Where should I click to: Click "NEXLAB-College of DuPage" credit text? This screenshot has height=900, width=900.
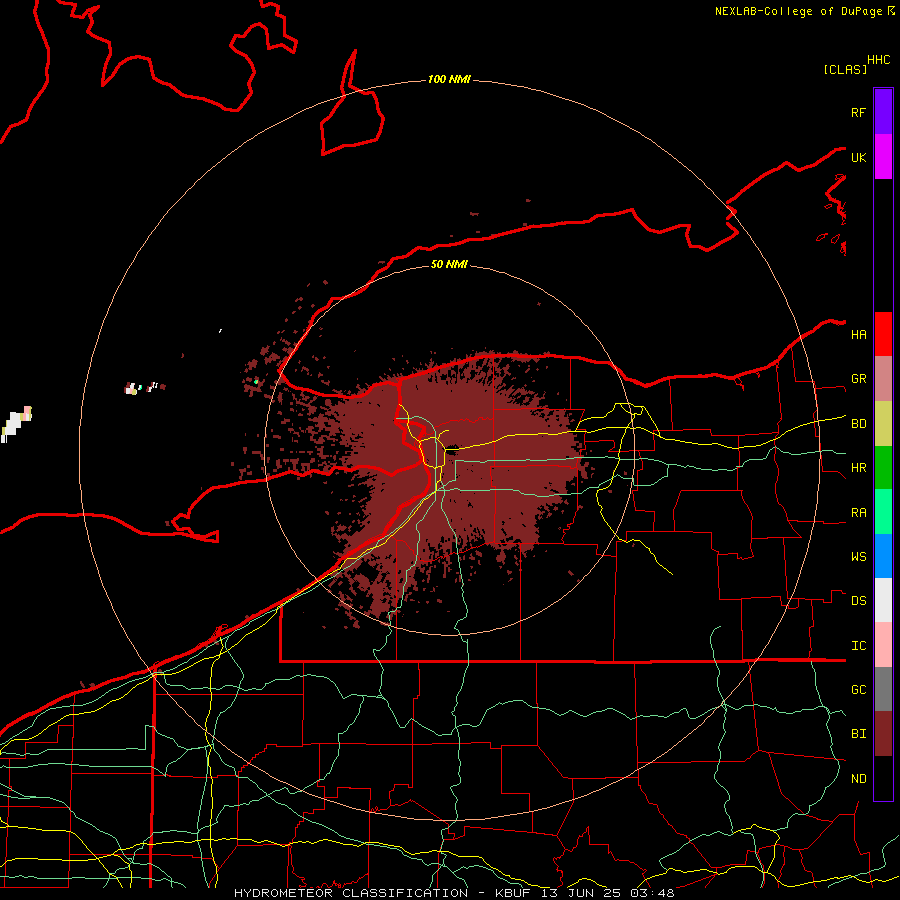798,11
